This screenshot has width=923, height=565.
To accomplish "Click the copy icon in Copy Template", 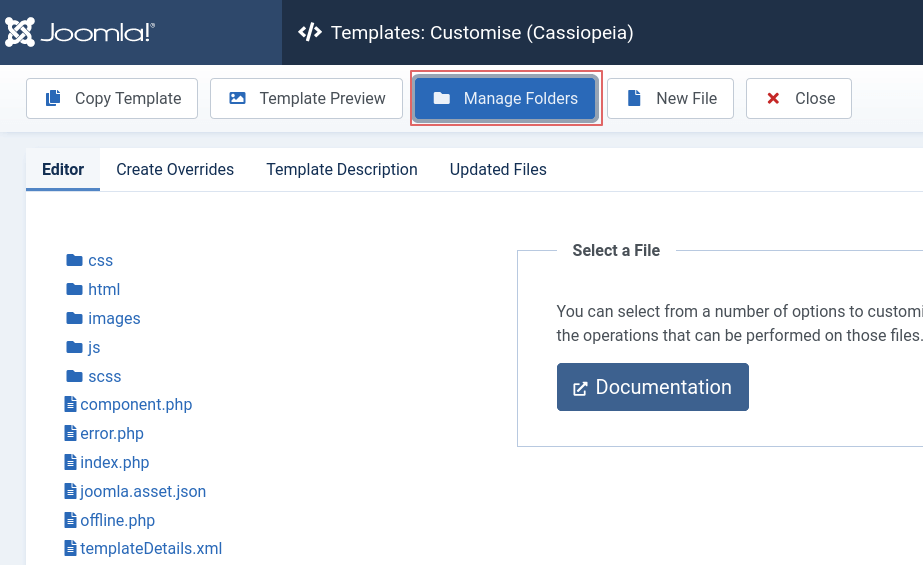I will pos(53,98).
